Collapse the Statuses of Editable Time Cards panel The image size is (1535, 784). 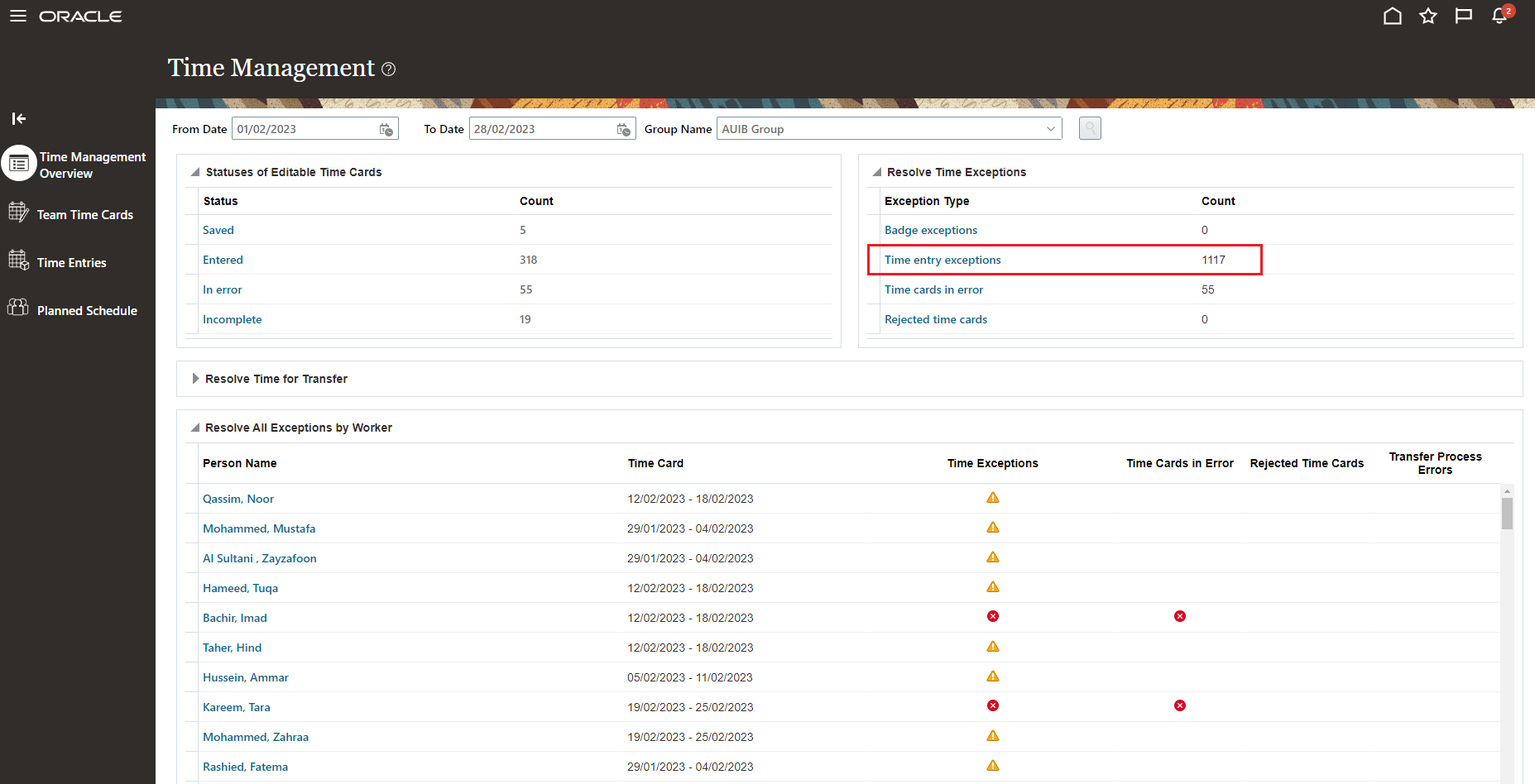[x=193, y=171]
